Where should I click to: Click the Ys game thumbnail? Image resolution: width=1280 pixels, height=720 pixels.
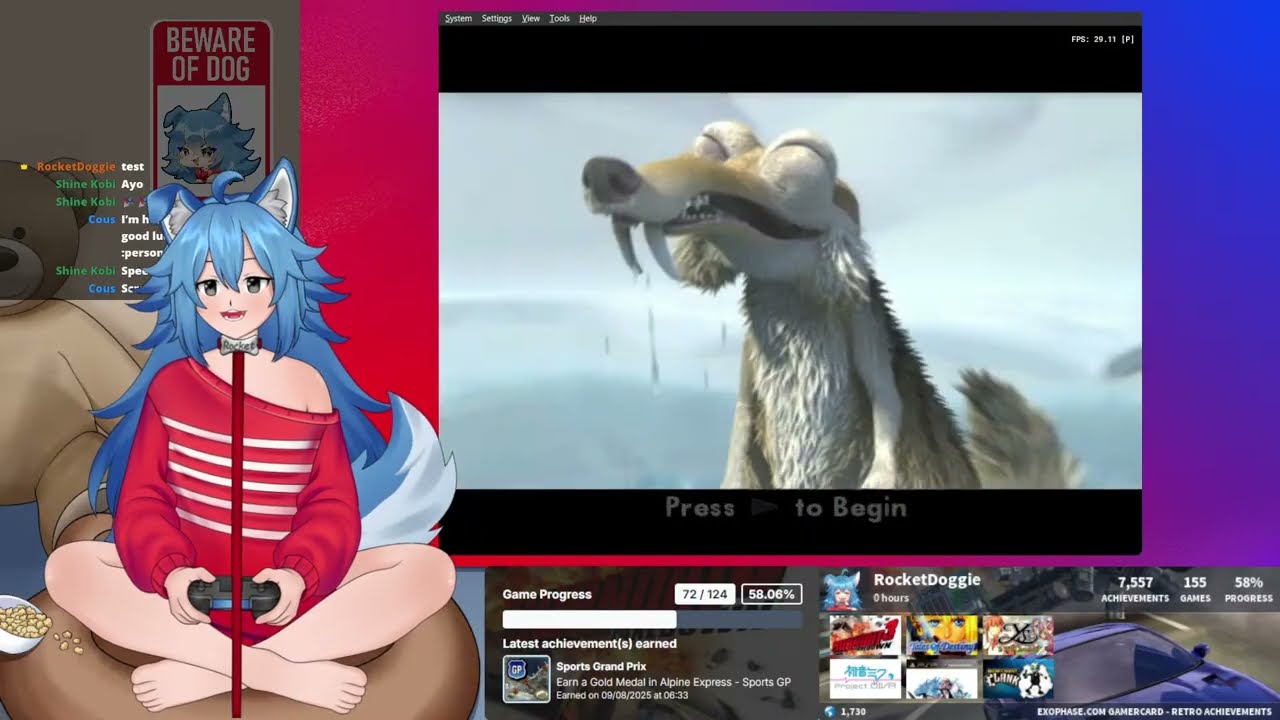point(1017,636)
